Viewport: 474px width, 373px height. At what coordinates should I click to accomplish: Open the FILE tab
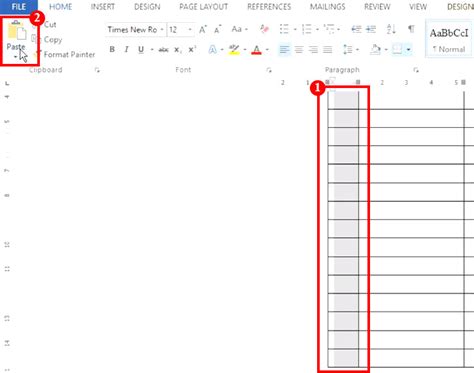pos(19,7)
